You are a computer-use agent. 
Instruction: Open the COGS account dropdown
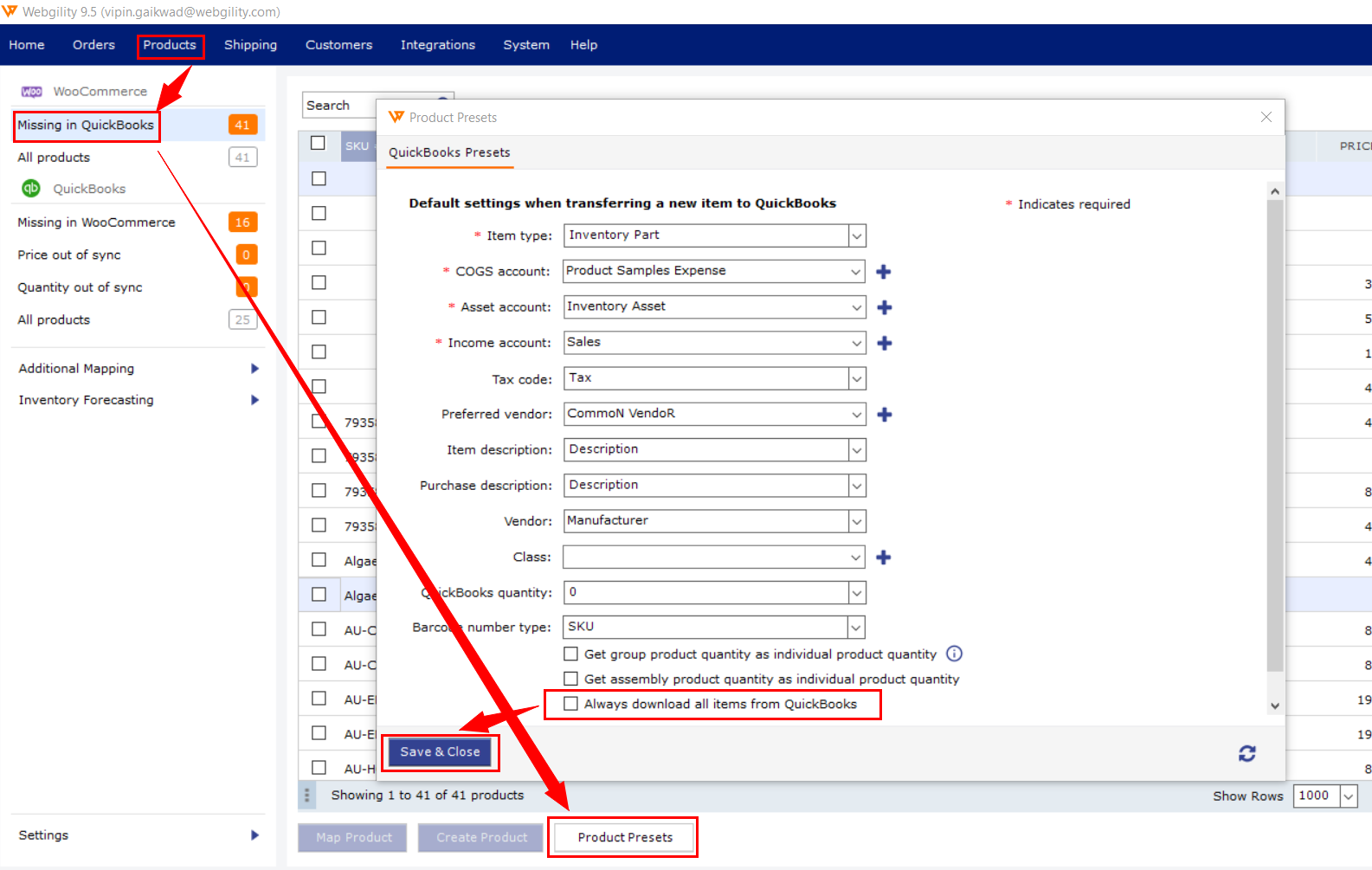(x=856, y=271)
